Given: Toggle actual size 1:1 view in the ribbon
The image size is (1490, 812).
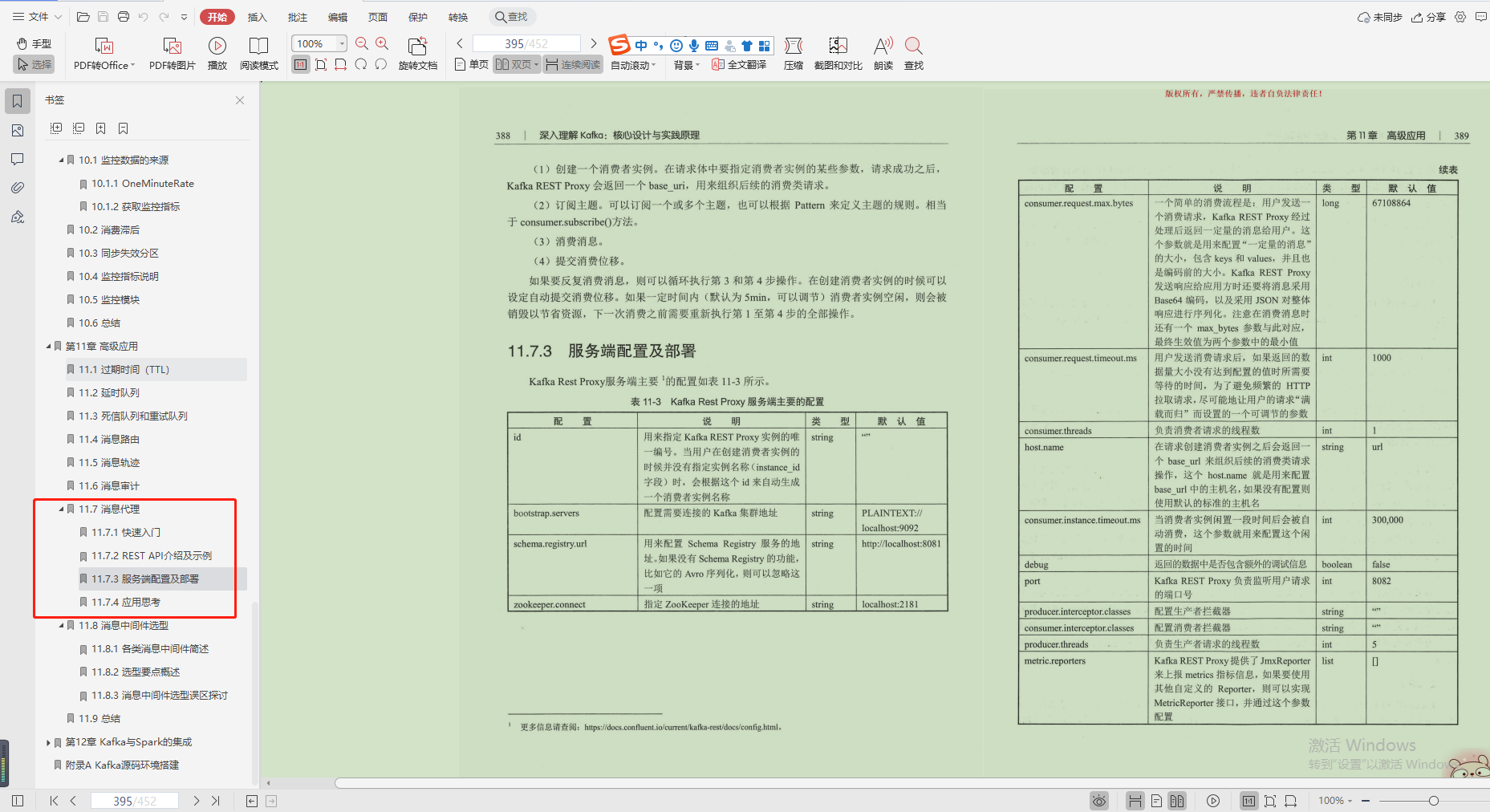Looking at the screenshot, I should (x=301, y=64).
